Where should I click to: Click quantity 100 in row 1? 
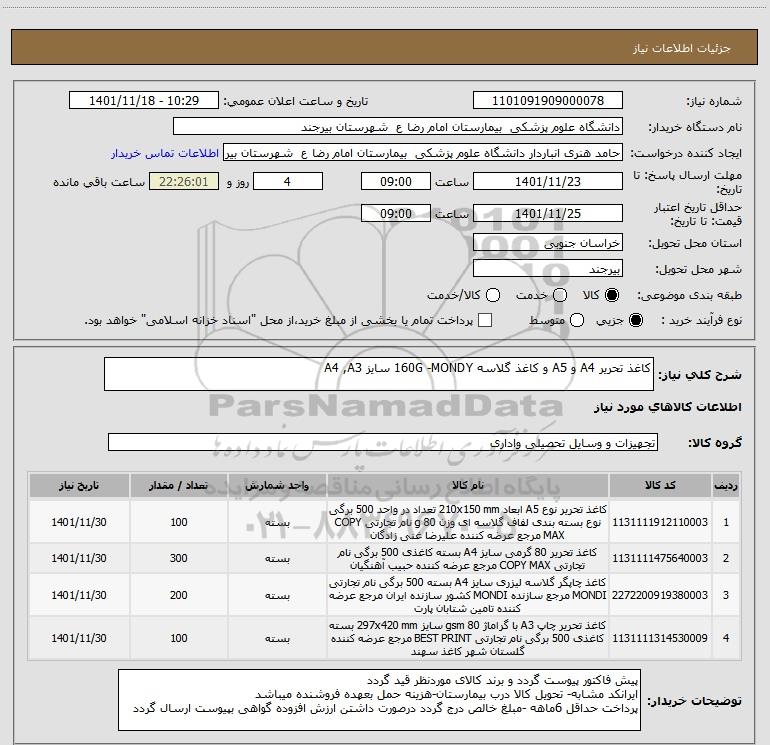(x=179, y=522)
